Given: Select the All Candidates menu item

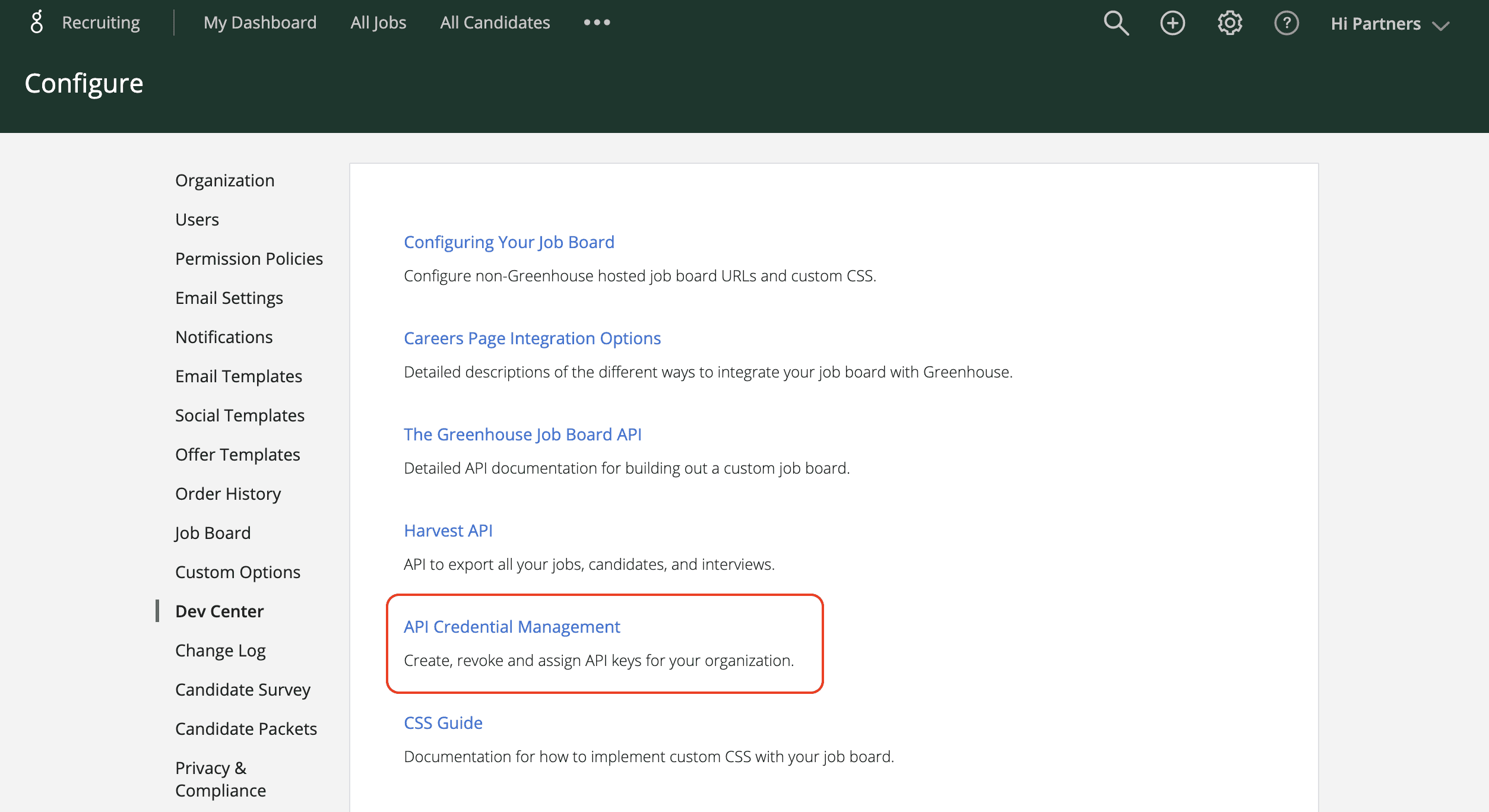Looking at the screenshot, I should pos(493,22).
